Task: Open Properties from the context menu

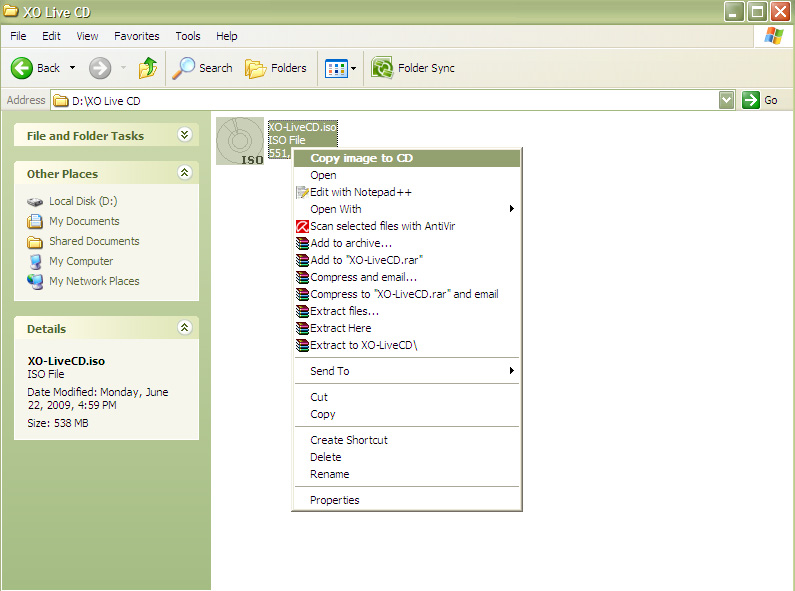Action: point(407,500)
